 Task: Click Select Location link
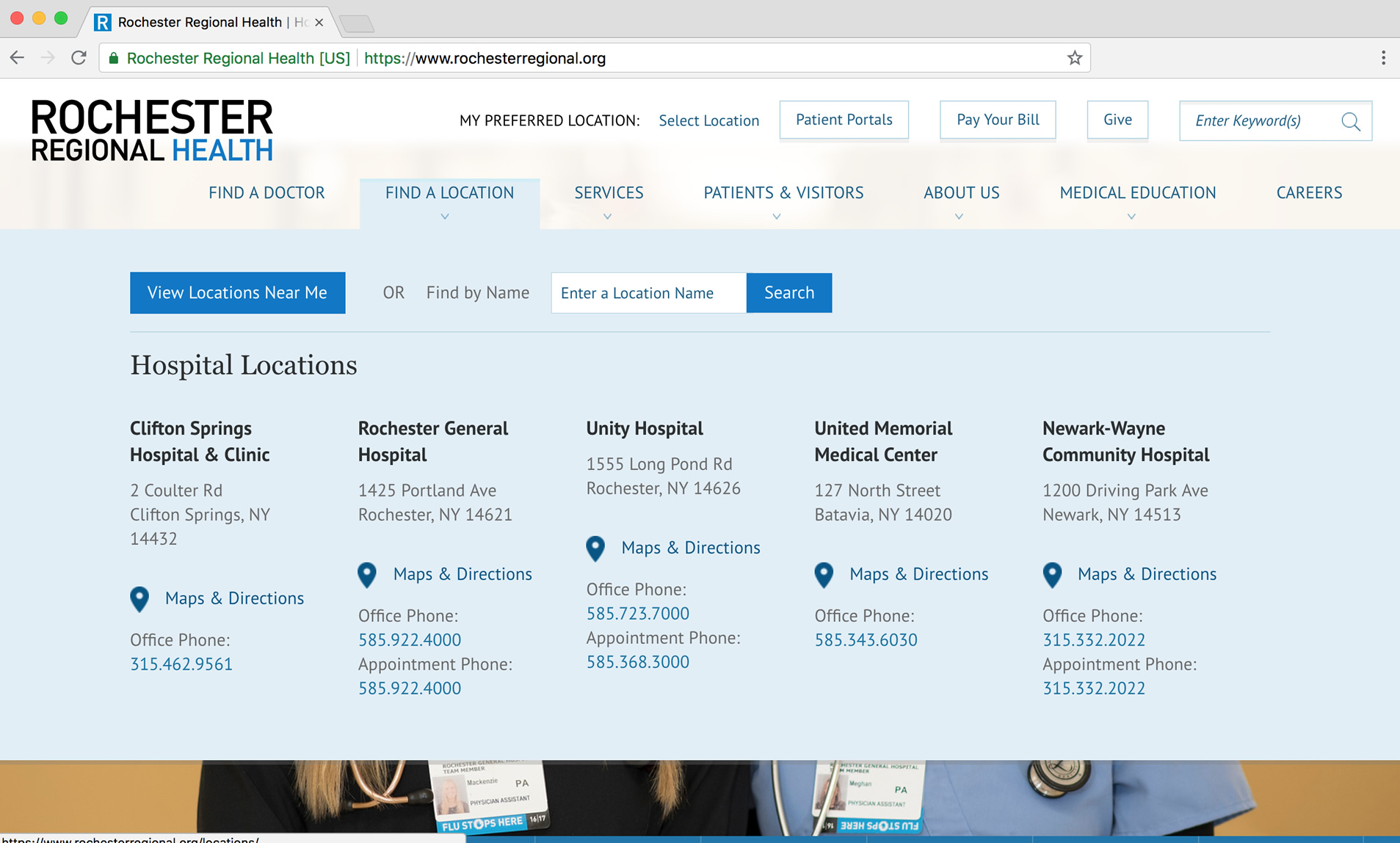[708, 121]
